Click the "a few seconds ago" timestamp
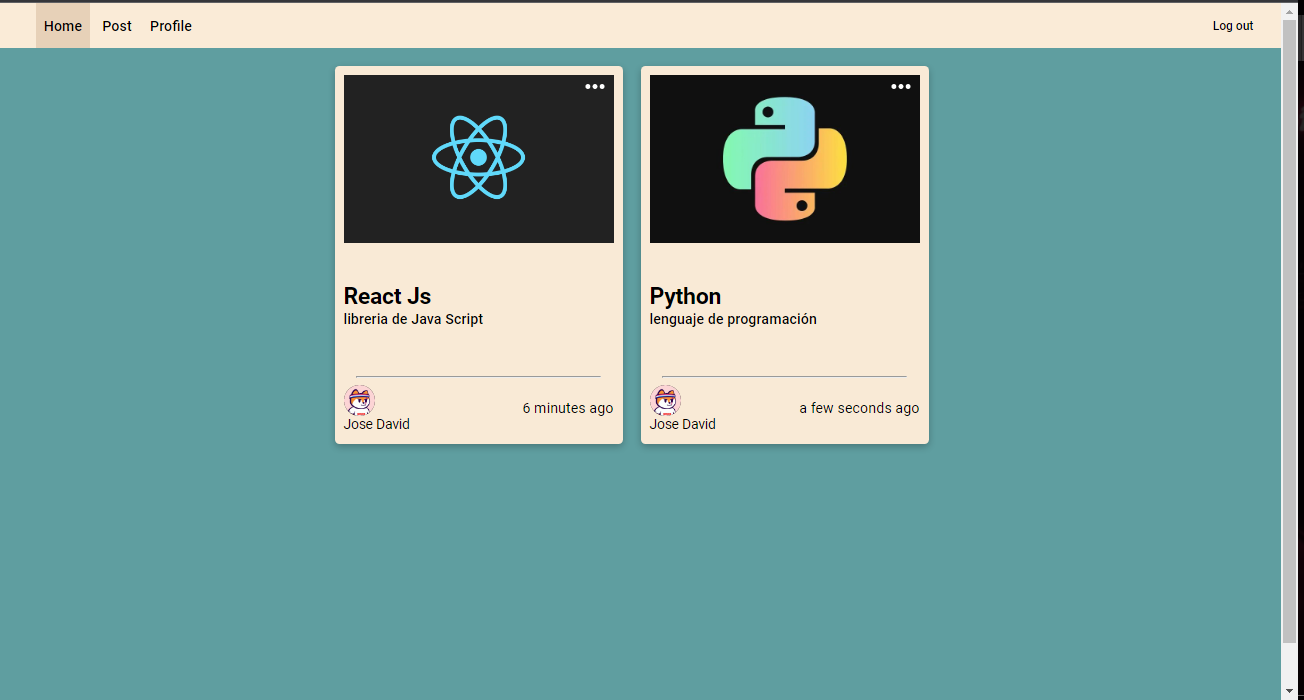Screen dimensions: 1304x700 click(859, 408)
